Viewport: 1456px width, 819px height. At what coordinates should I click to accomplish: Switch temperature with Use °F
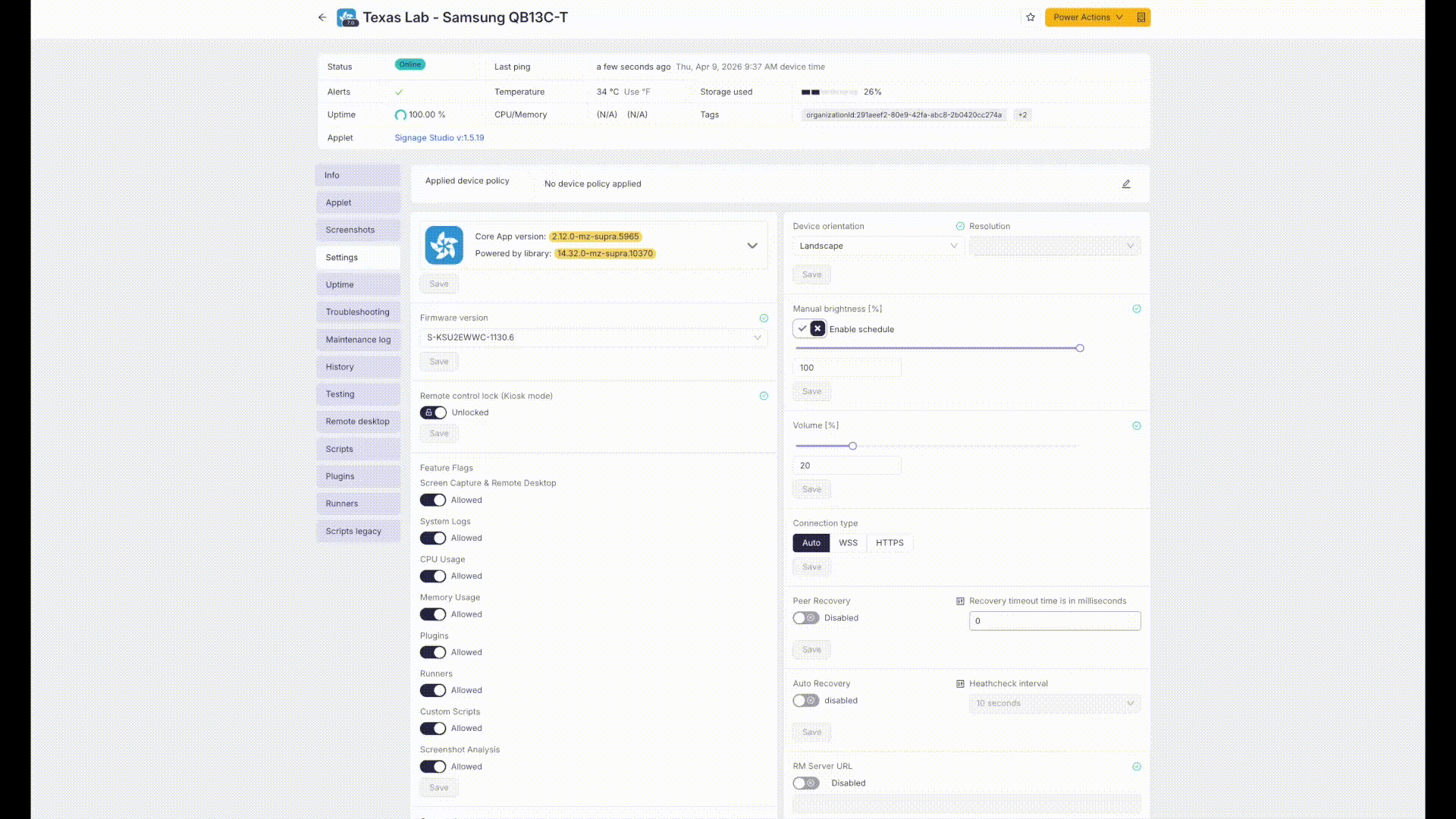click(x=637, y=92)
